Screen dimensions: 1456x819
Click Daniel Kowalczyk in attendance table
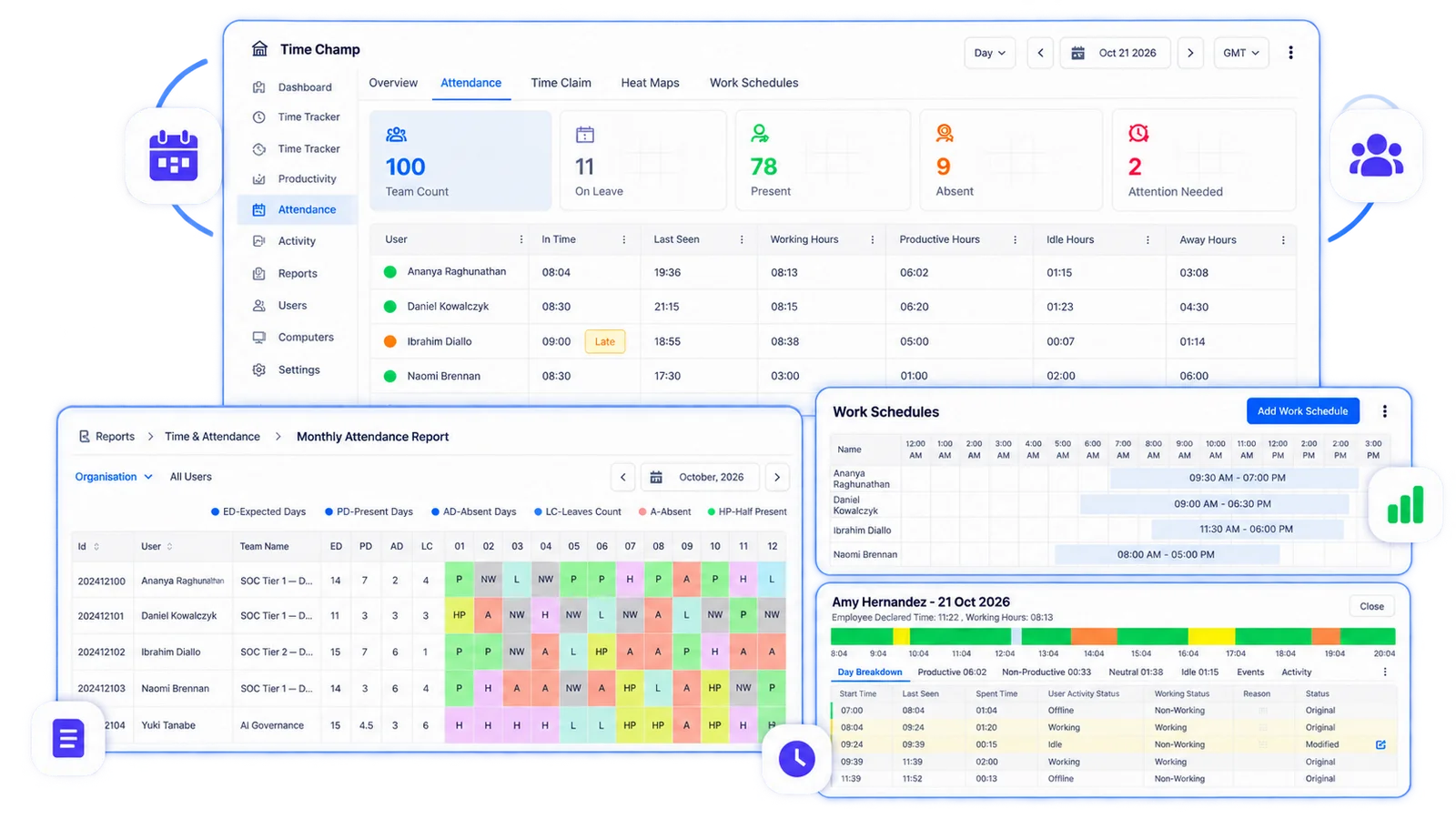(x=448, y=307)
